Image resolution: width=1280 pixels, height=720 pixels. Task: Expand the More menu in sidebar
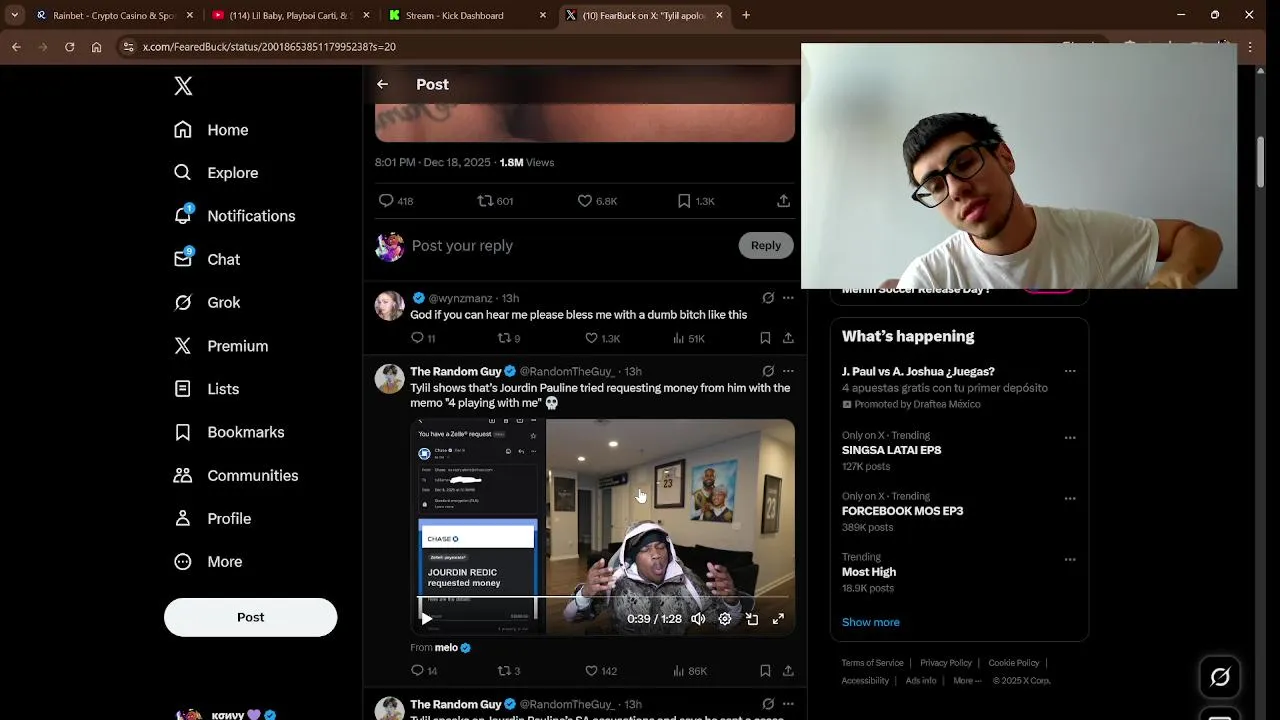coord(208,562)
